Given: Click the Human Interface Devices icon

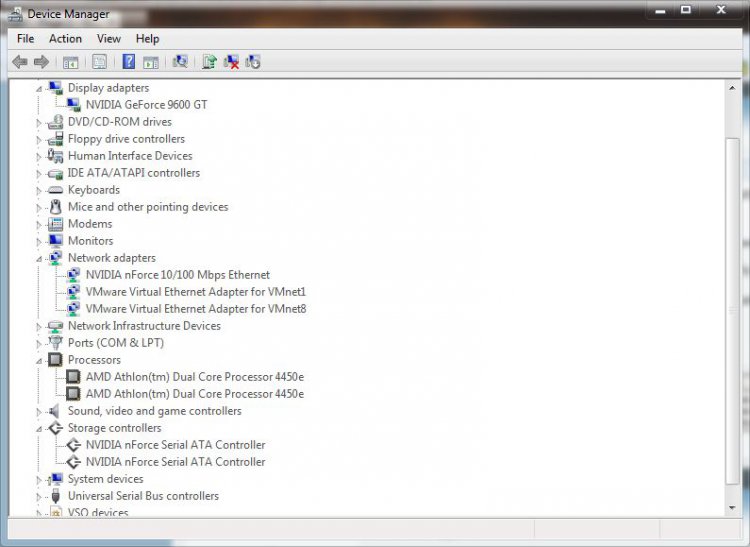Looking at the screenshot, I should pos(55,156).
